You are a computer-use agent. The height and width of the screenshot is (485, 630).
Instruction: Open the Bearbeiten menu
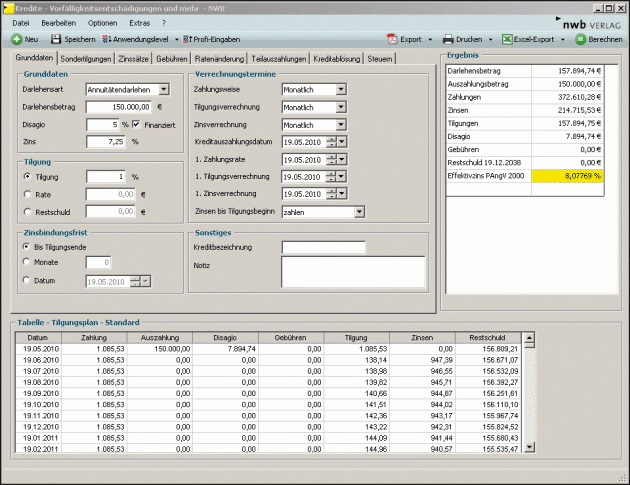[58, 22]
